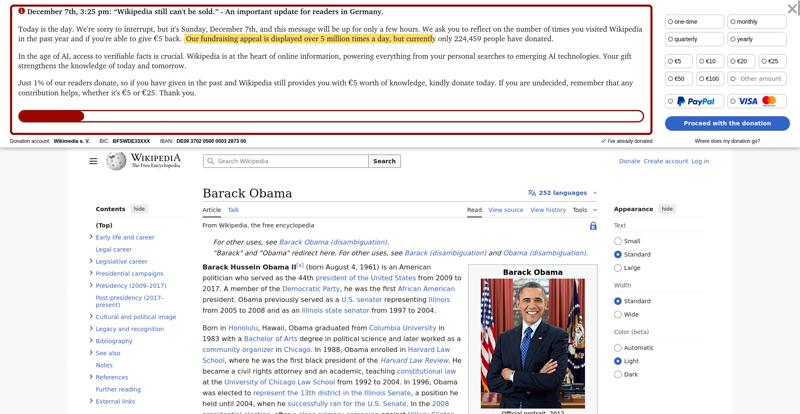Select the monthly donation frequency
Screen dimensions: 800x414
pos(757,21)
